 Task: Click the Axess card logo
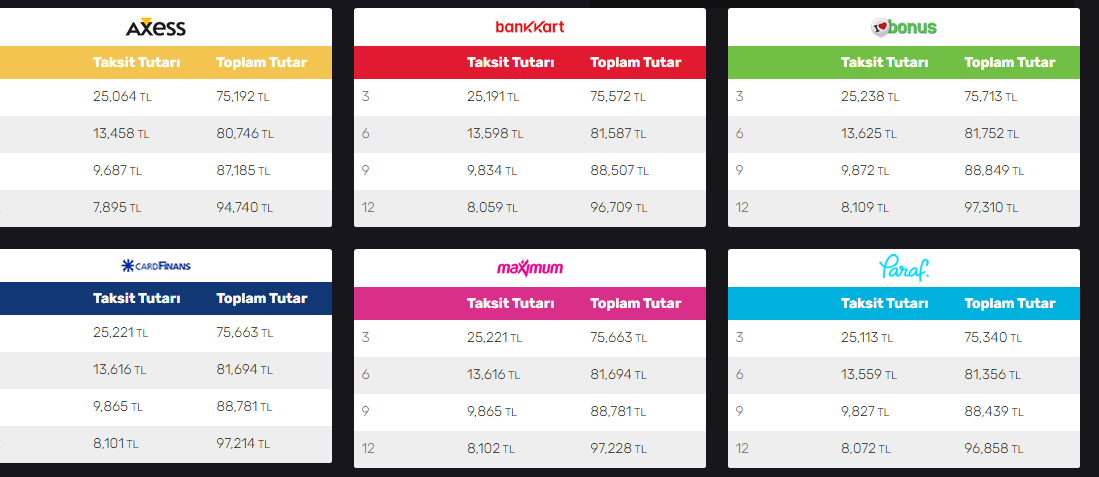coord(156,27)
